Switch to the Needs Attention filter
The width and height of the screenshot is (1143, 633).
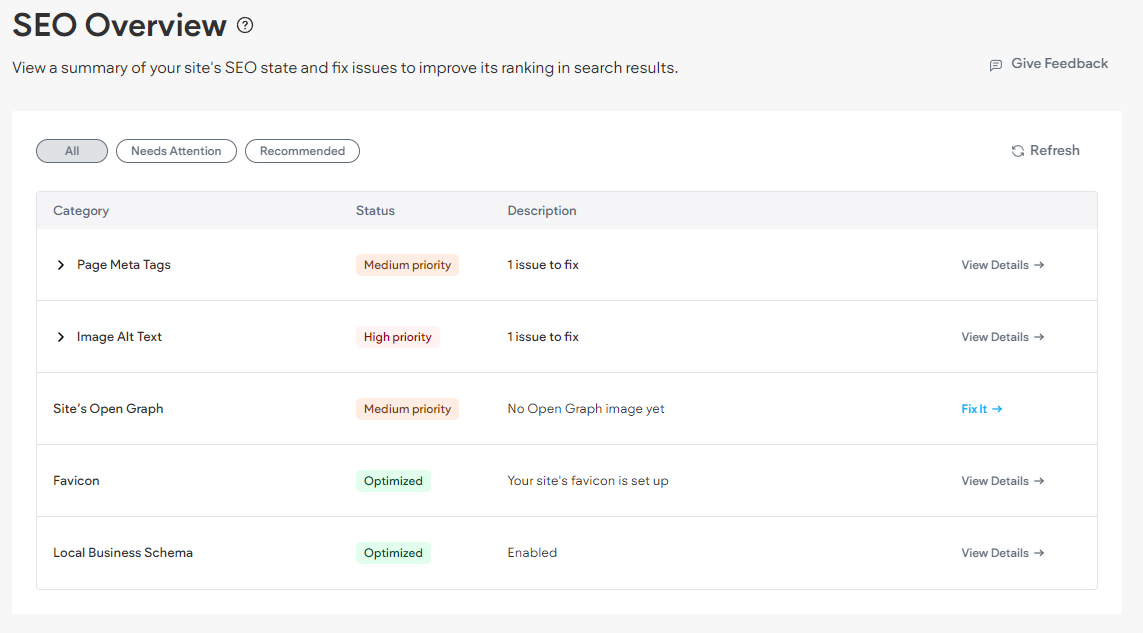pyautogui.click(x=176, y=150)
